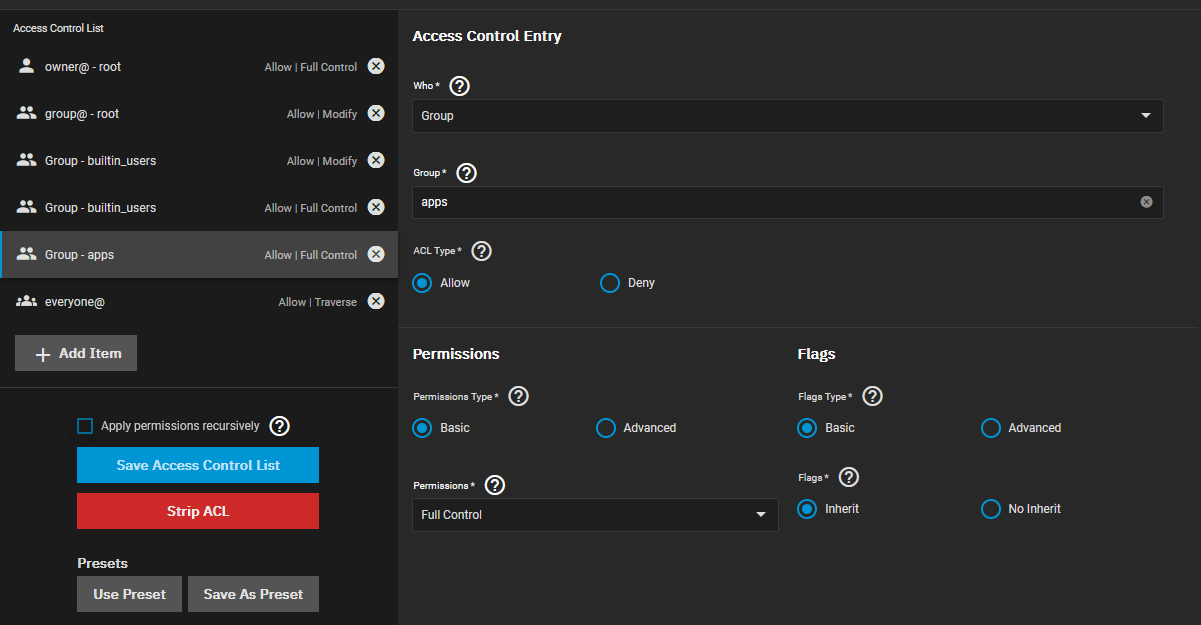Image resolution: width=1201 pixels, height=625 pixels.
Task: Click the group icon beside group@ - root
Action: tap(27, 113)
